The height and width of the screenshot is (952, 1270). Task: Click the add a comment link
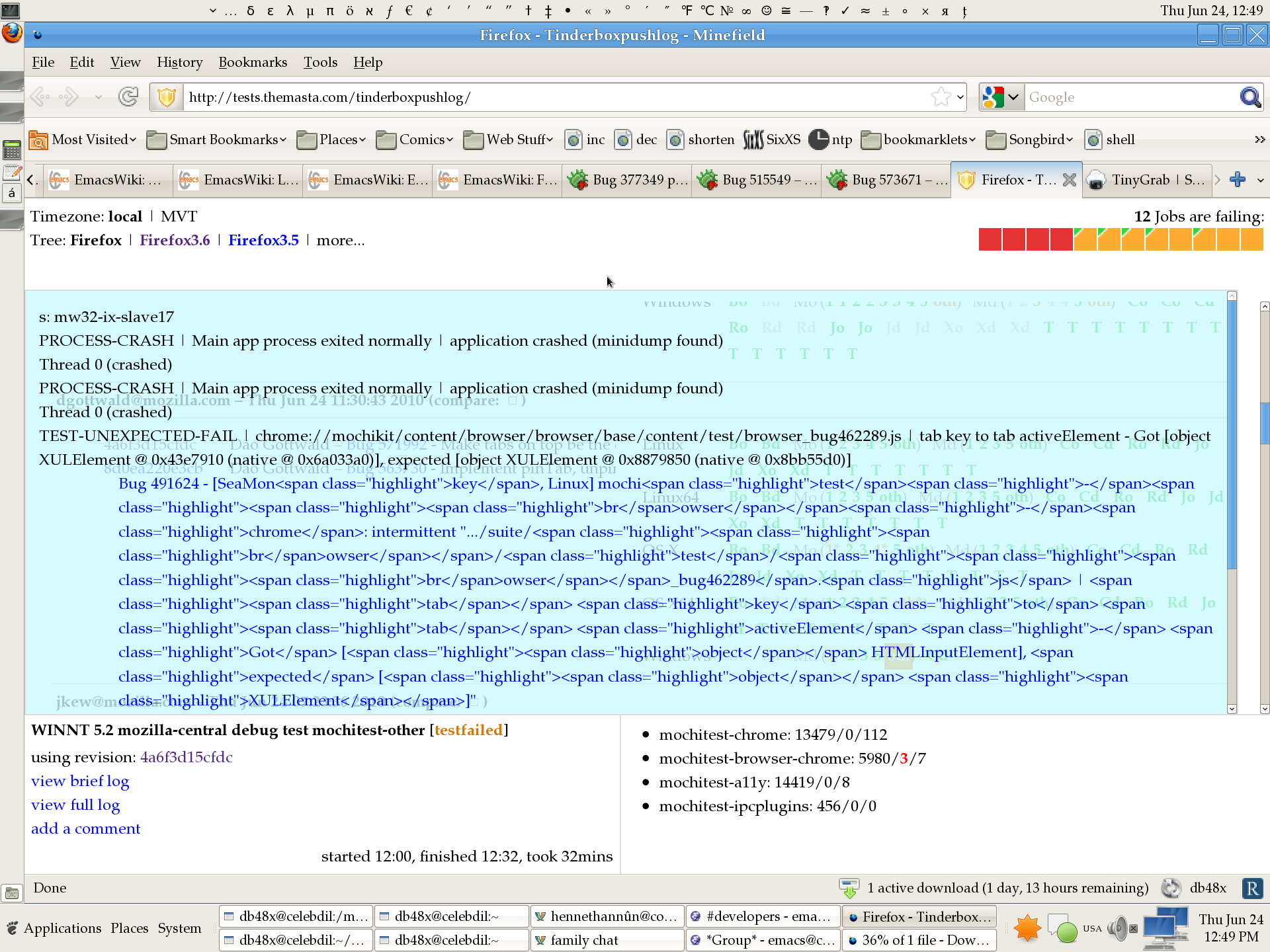85,828
